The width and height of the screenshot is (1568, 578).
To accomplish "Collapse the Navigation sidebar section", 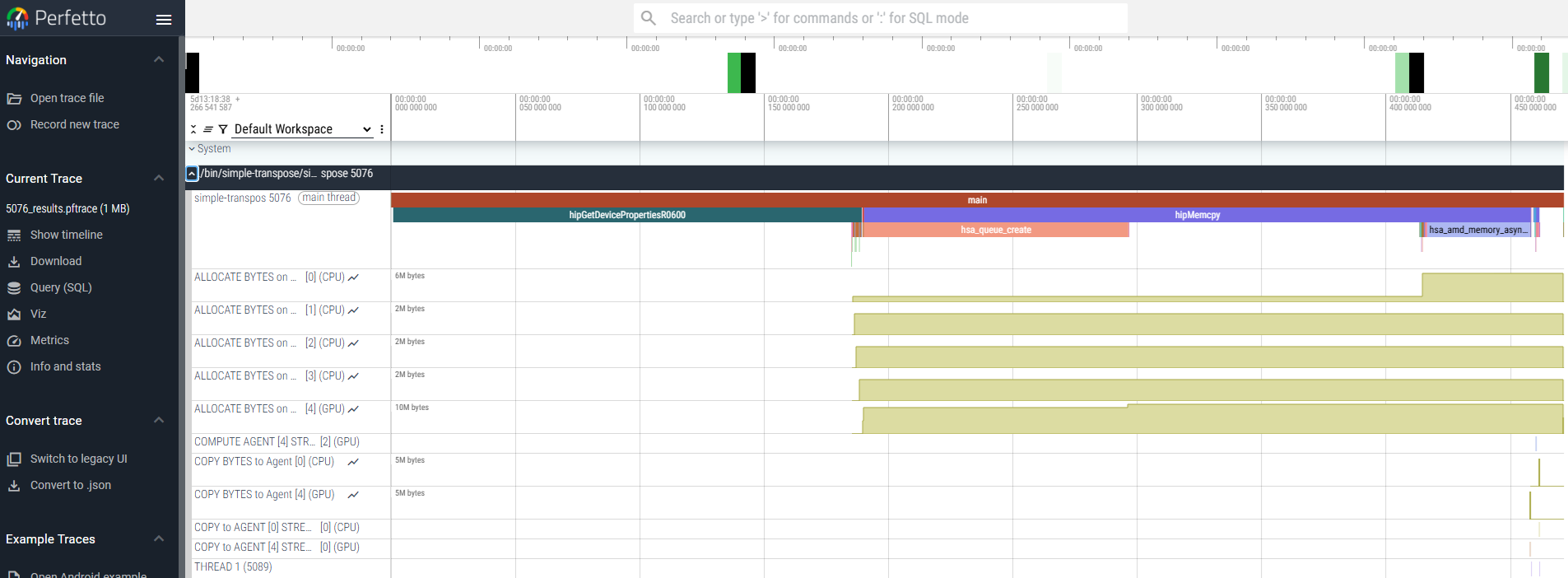I will [159, 60].
